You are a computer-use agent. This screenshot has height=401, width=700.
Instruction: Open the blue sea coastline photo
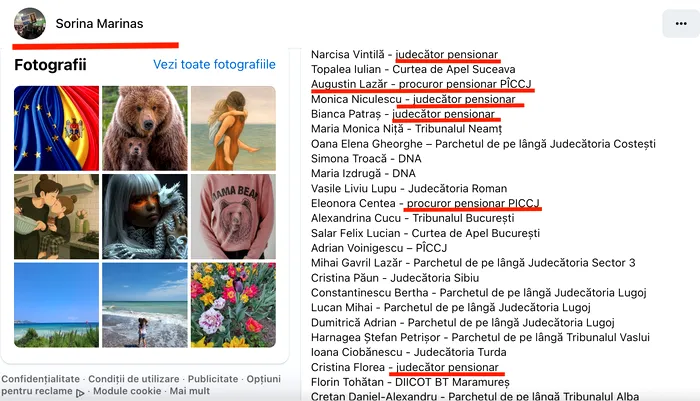point(56,305)
